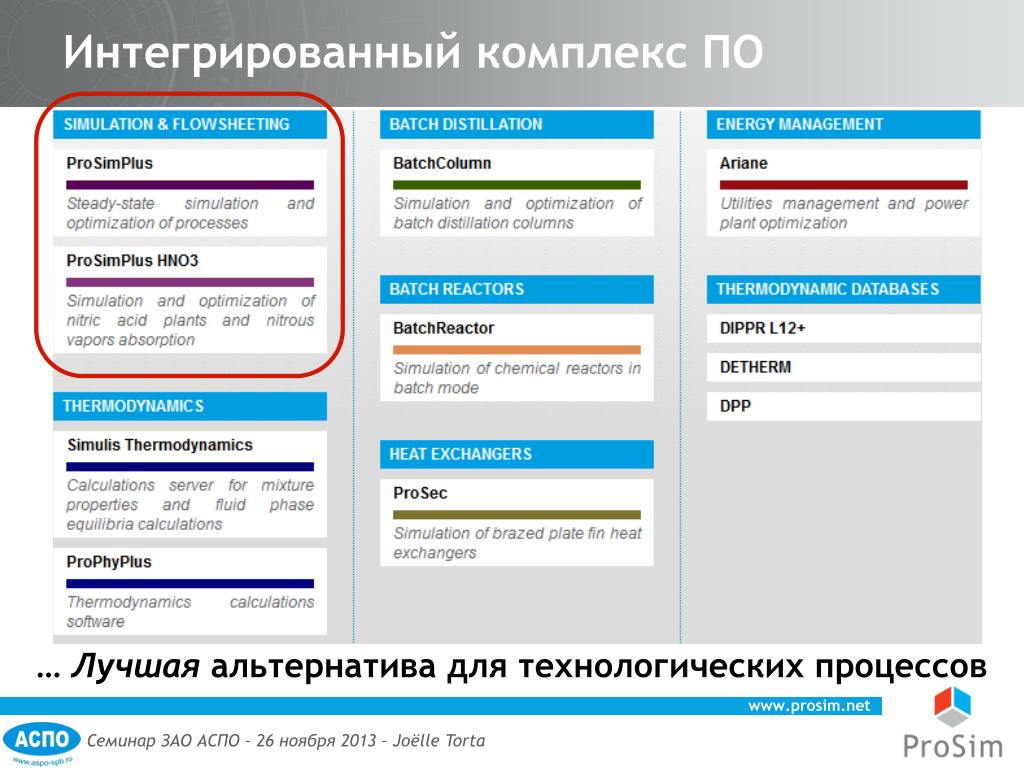The image size is (1024, 768).
Task: Open the Ariane product title
Action: [x=743, y=163]
